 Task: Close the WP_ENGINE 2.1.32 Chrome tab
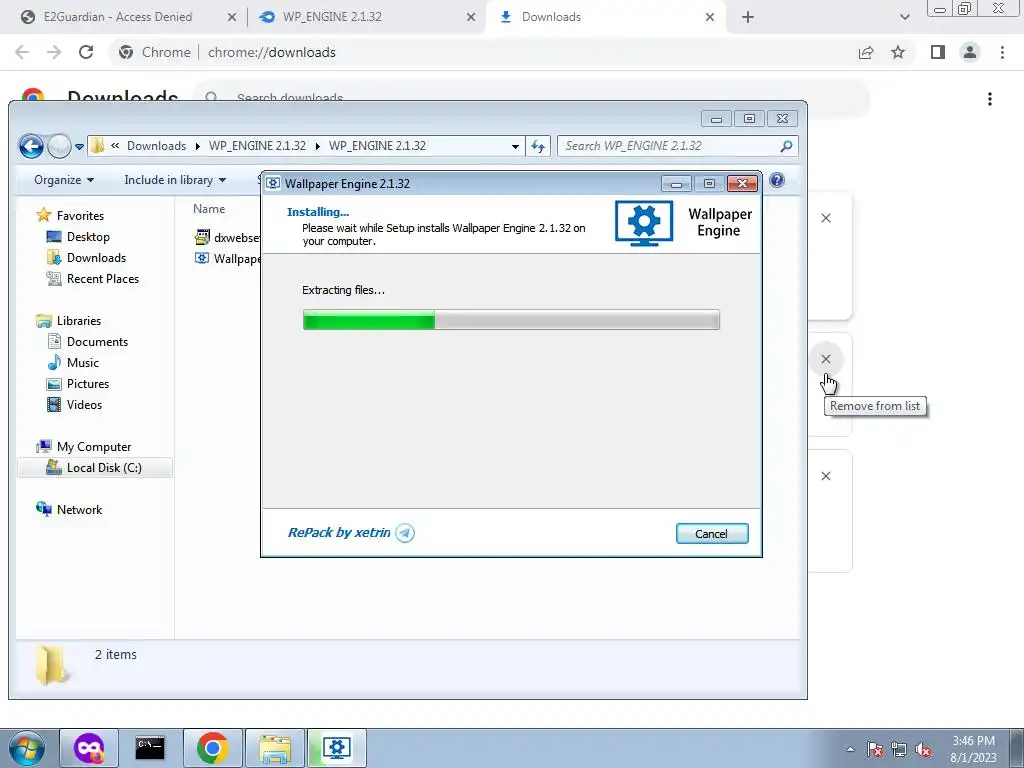point(471,18)
